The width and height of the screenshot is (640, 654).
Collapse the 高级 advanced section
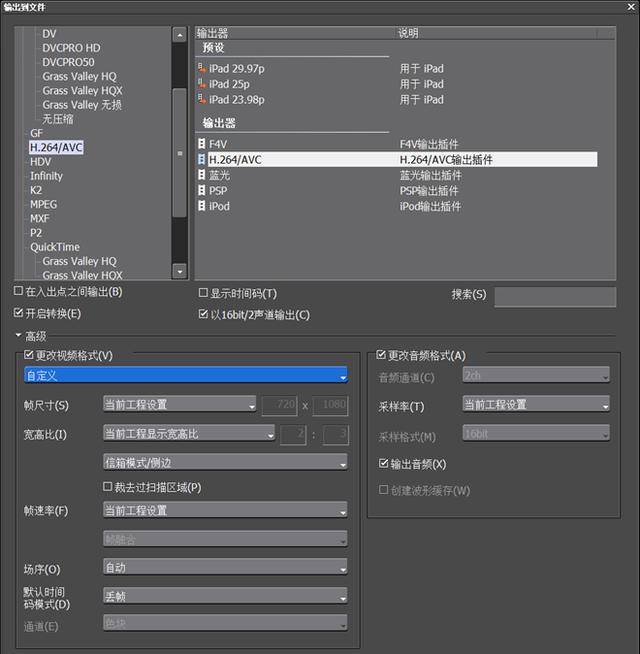click(x=18, y=335)
